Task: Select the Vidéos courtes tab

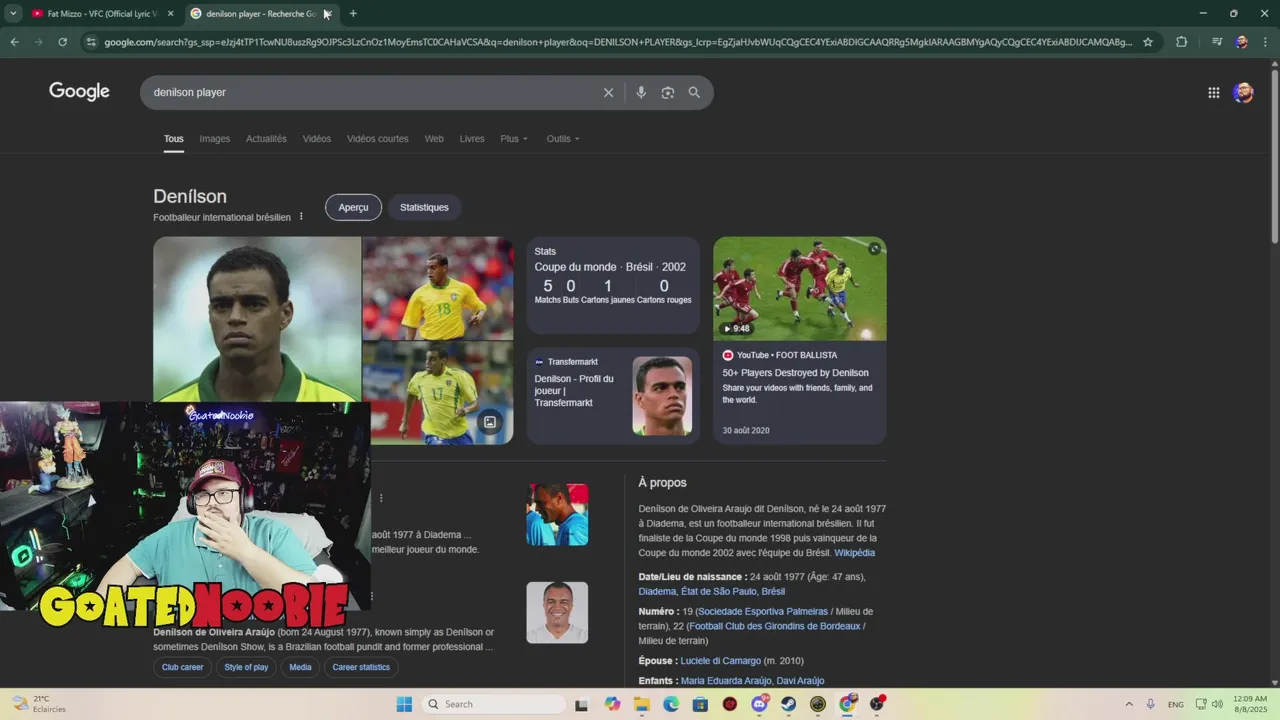Action: pyautogui.click(x=378, y=139)
